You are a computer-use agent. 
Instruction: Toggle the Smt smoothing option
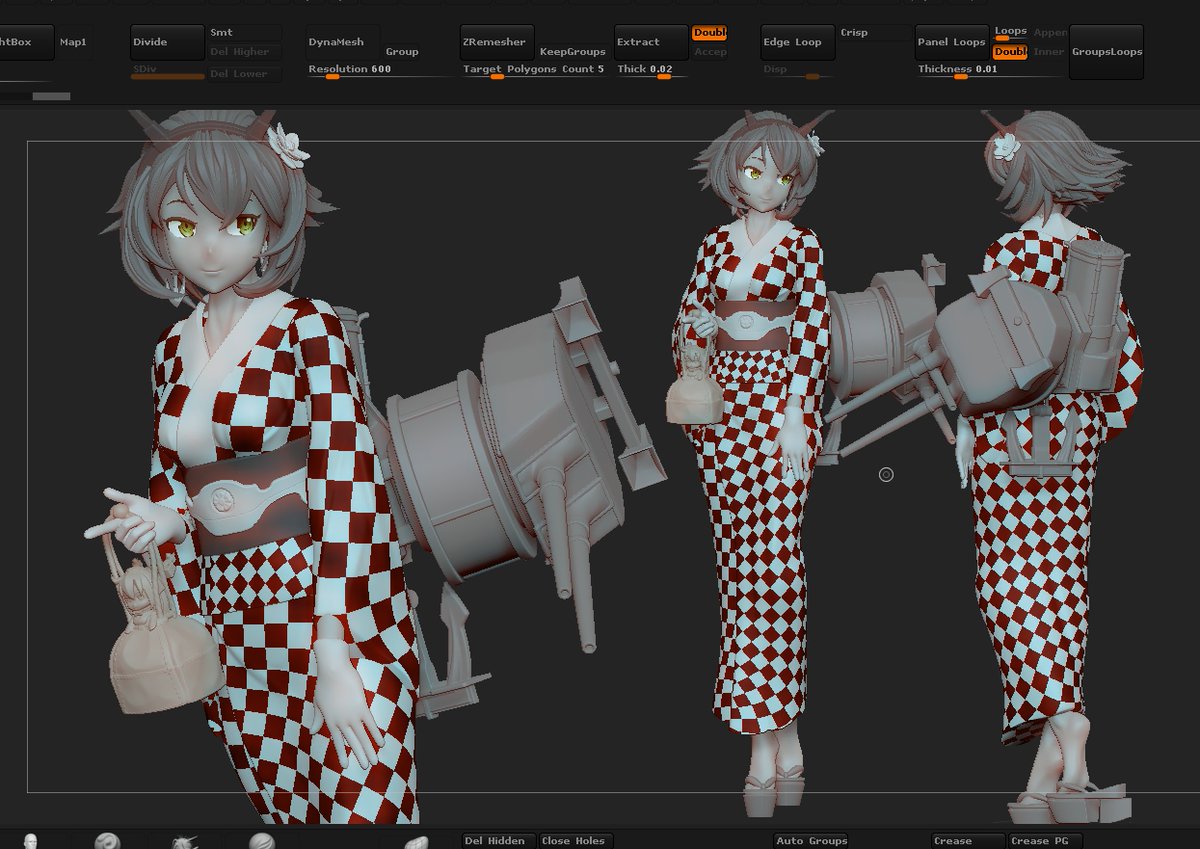click(x=244, y=33)
